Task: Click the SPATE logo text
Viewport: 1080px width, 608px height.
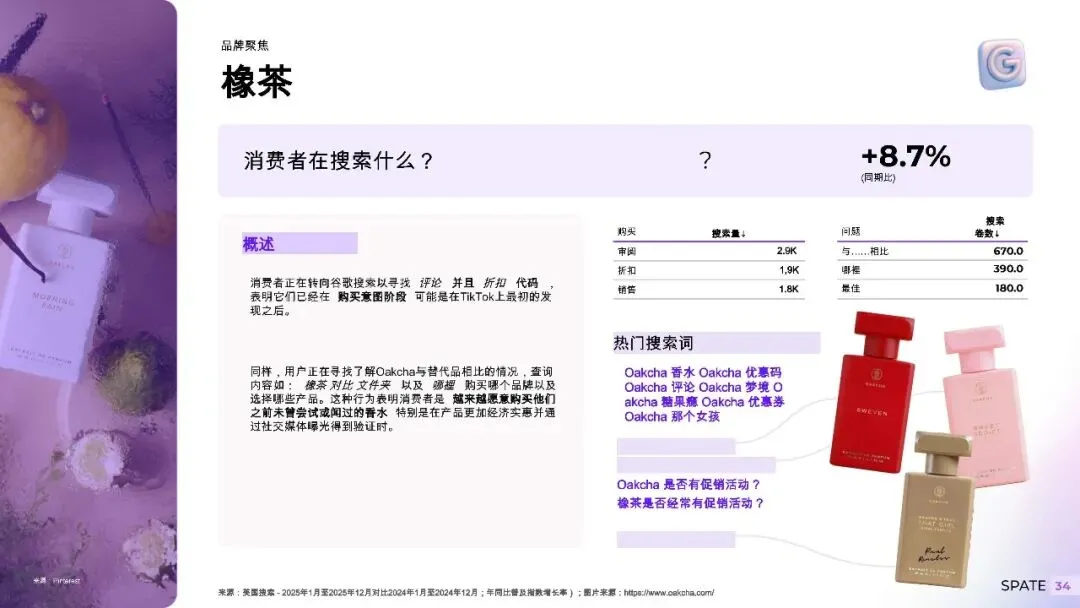Action: (x=1023, y=585)
